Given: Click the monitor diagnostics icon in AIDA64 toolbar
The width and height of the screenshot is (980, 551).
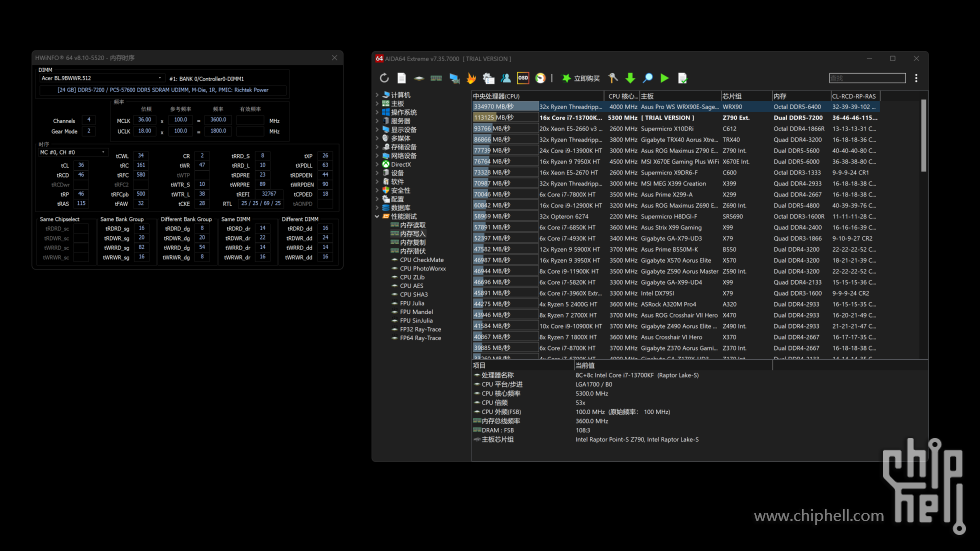Looking at the screenshot, I should pos(454,78).
